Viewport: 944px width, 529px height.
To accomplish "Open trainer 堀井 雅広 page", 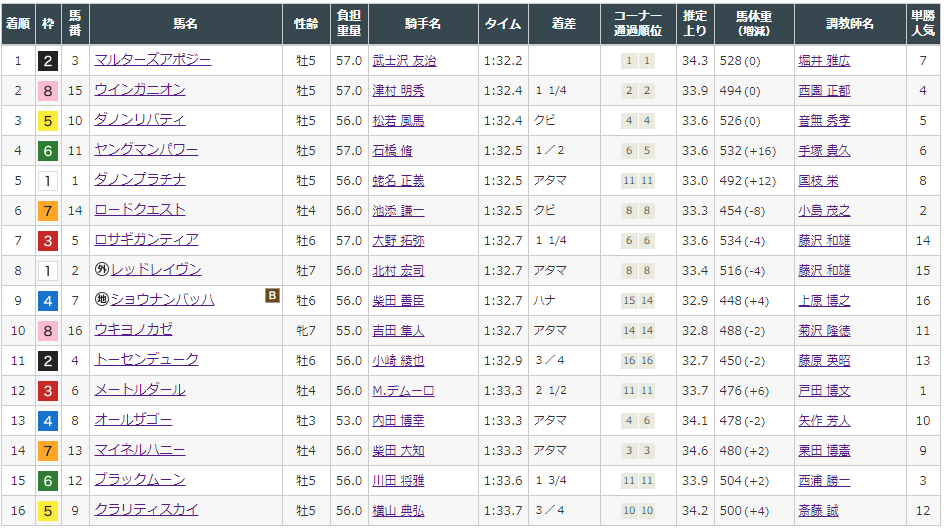I will coord(824,61).
